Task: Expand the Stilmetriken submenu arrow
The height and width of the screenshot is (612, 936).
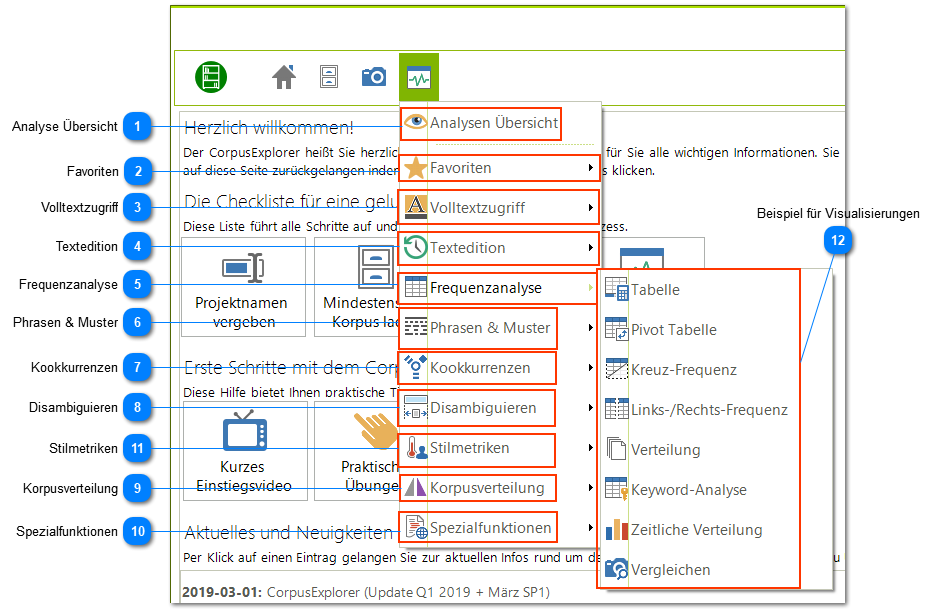Action: (x=590, y=447)
